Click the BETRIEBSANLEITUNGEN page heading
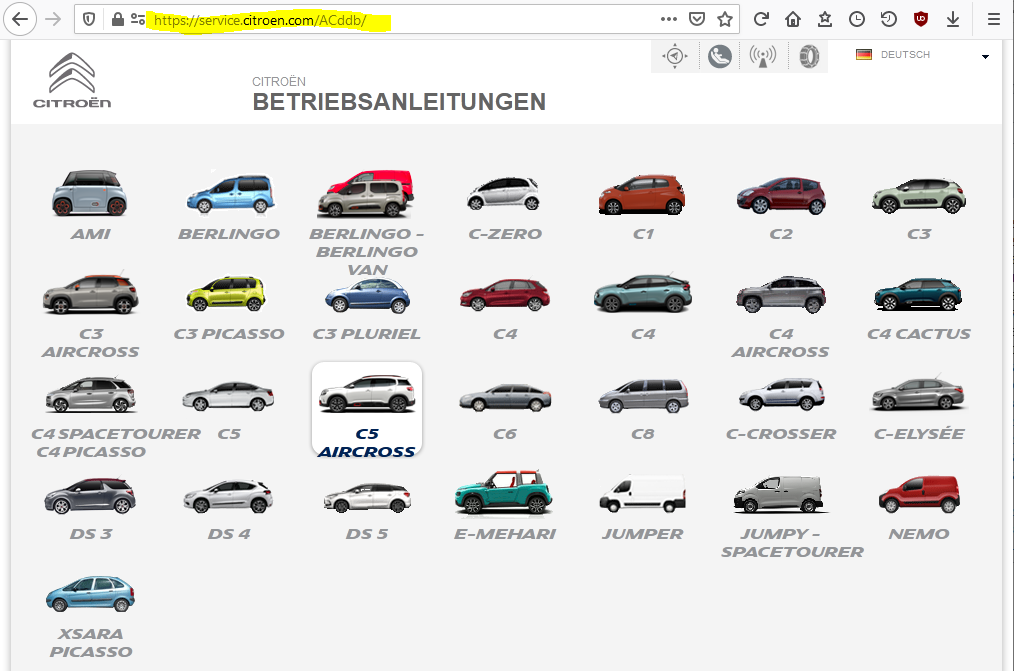 [x=399, y=101]
